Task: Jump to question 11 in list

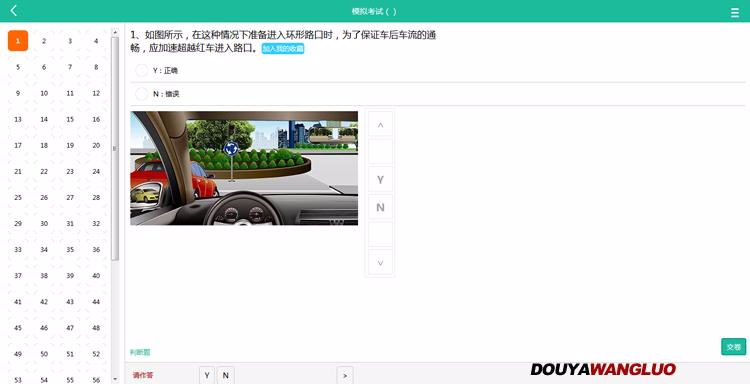Action: (x=70, y=93)
